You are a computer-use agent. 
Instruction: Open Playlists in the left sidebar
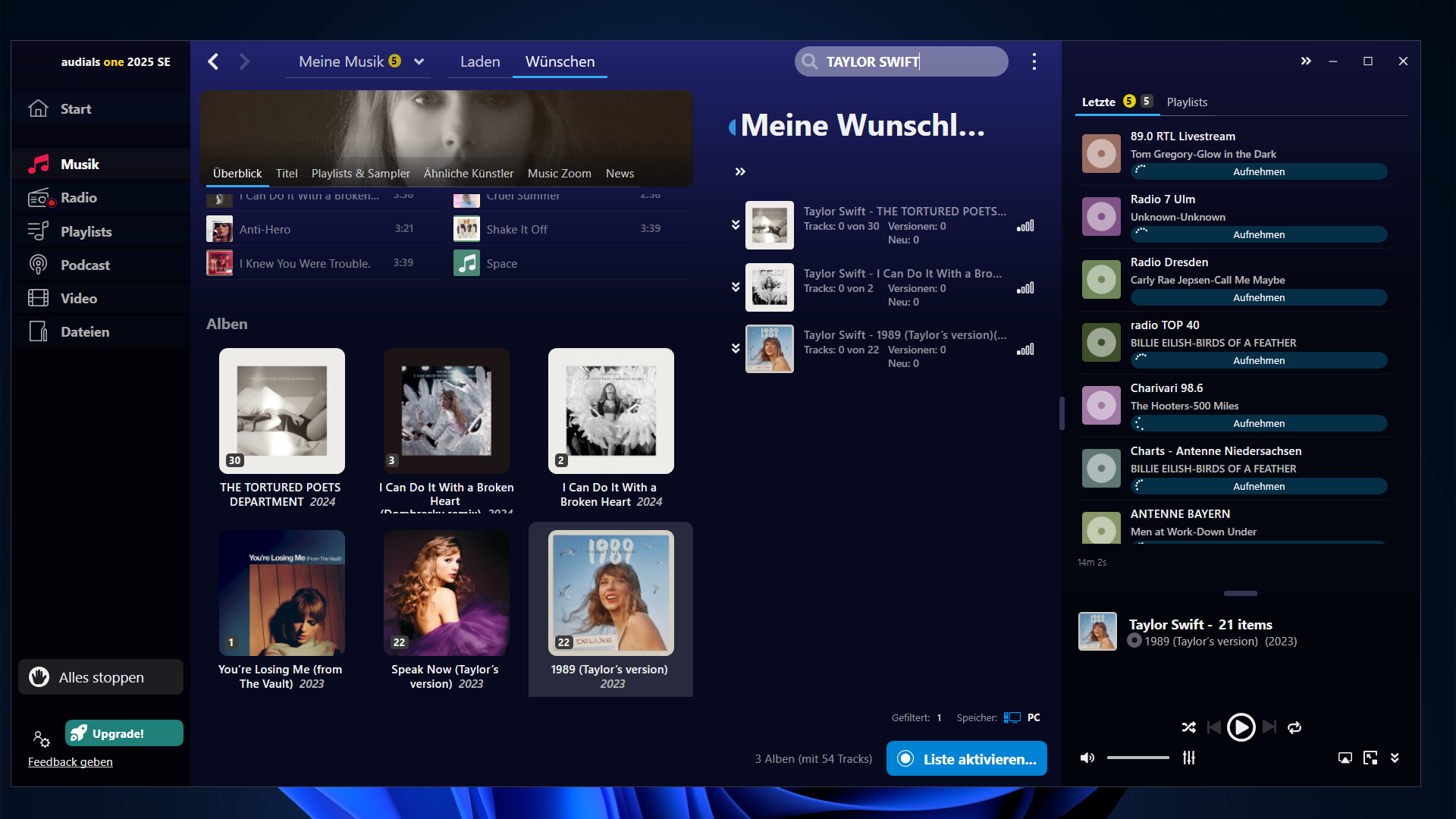(101, 231)
